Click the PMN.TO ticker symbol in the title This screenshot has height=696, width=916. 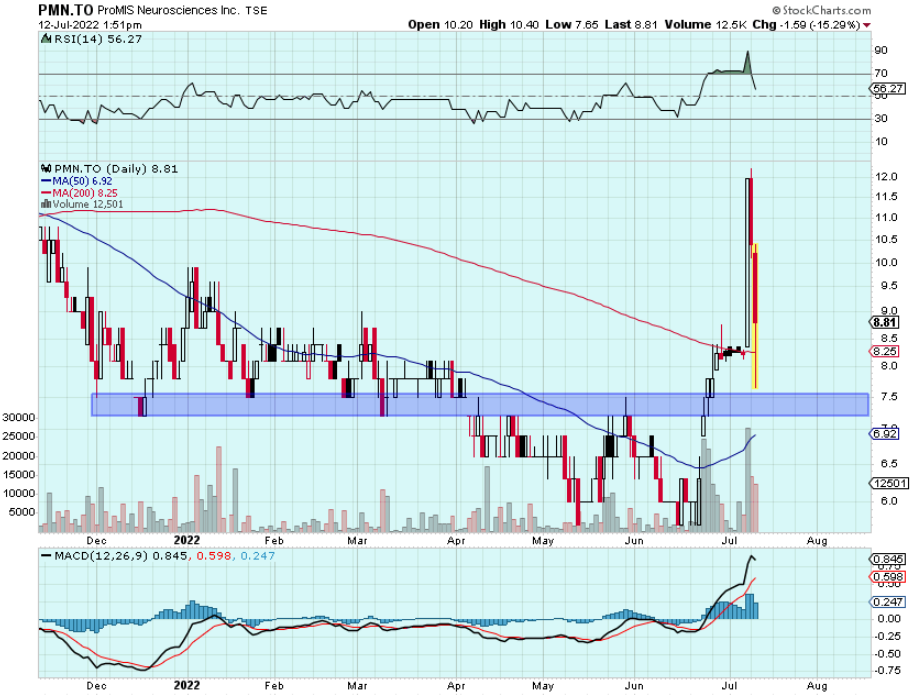(x=66, y=9)
